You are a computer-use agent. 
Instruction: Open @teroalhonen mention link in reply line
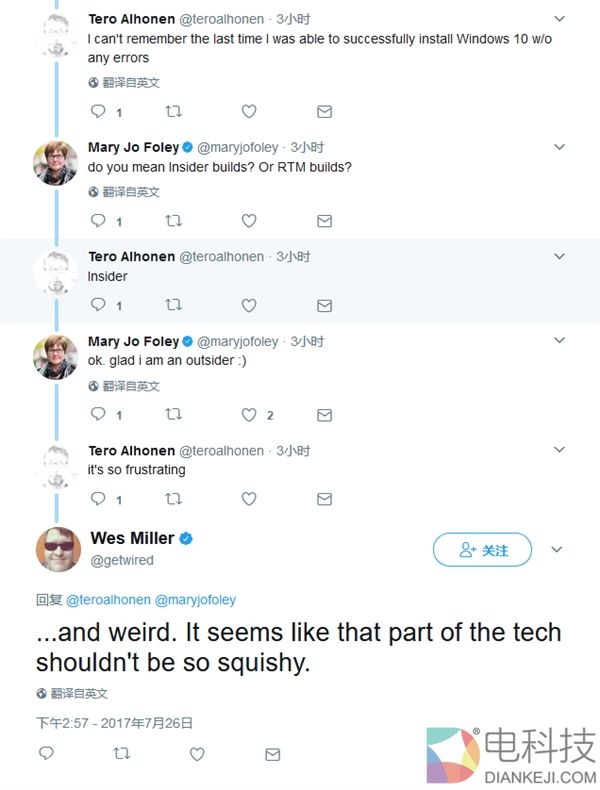(108, 600)
